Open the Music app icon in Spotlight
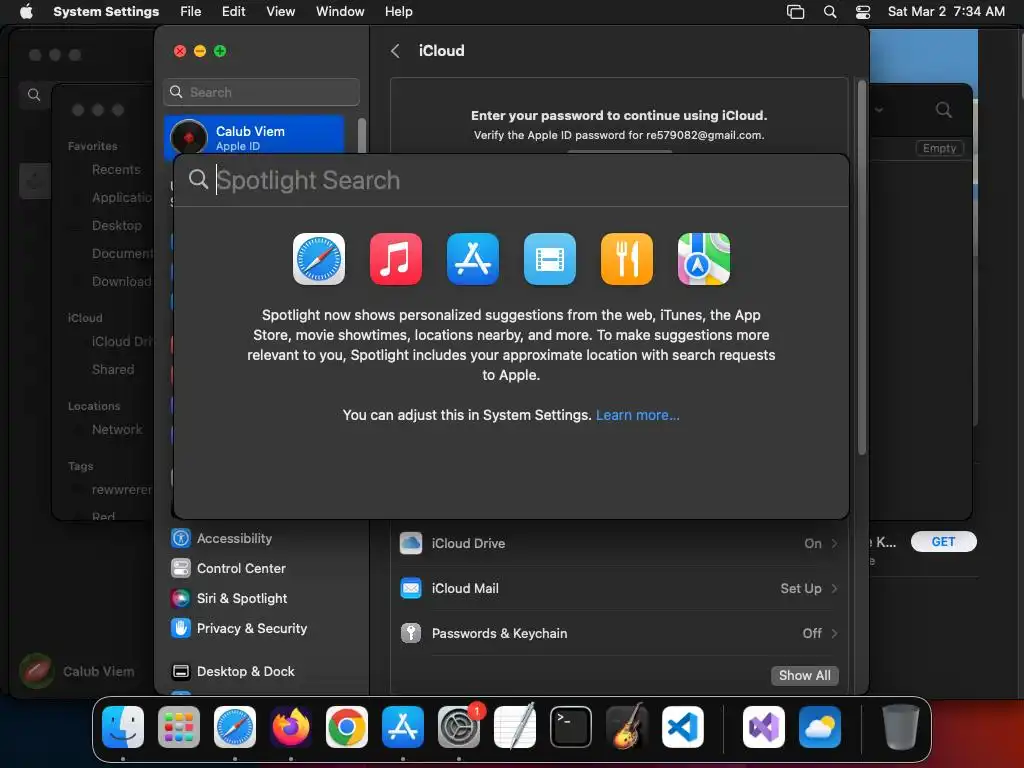Screen dimensions: 1024x768 coord(396,259)
